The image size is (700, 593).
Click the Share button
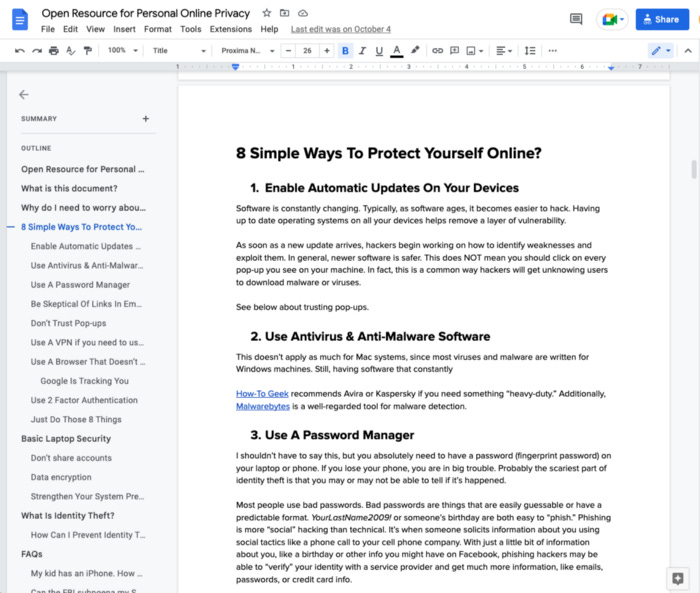tap(662, 20)
